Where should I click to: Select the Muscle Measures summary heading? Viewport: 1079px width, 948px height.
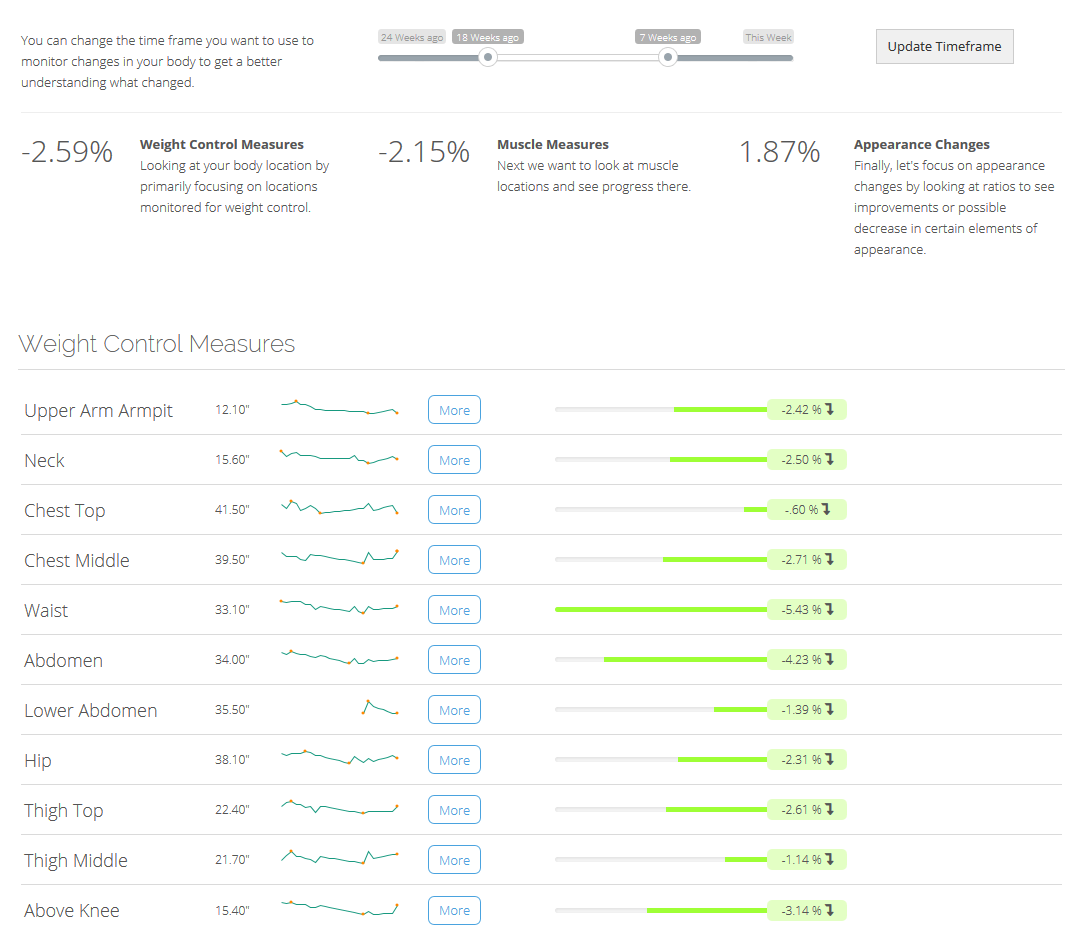point(553,145)
